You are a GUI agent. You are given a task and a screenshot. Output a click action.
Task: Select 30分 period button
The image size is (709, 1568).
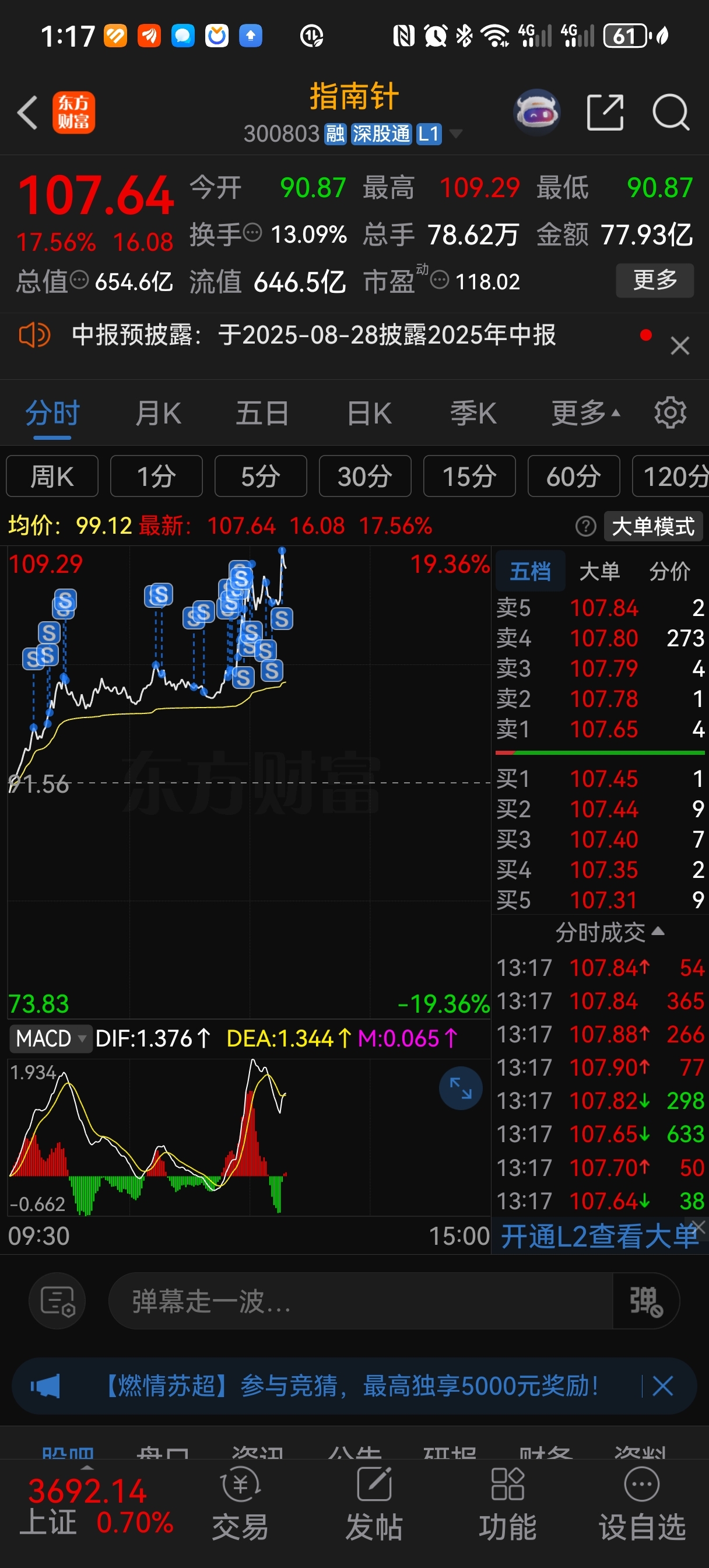pyautogui.click(x=365, y=476)
